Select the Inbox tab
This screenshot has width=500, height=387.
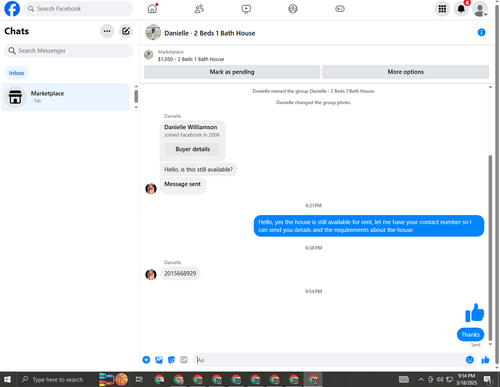point(16,73)
